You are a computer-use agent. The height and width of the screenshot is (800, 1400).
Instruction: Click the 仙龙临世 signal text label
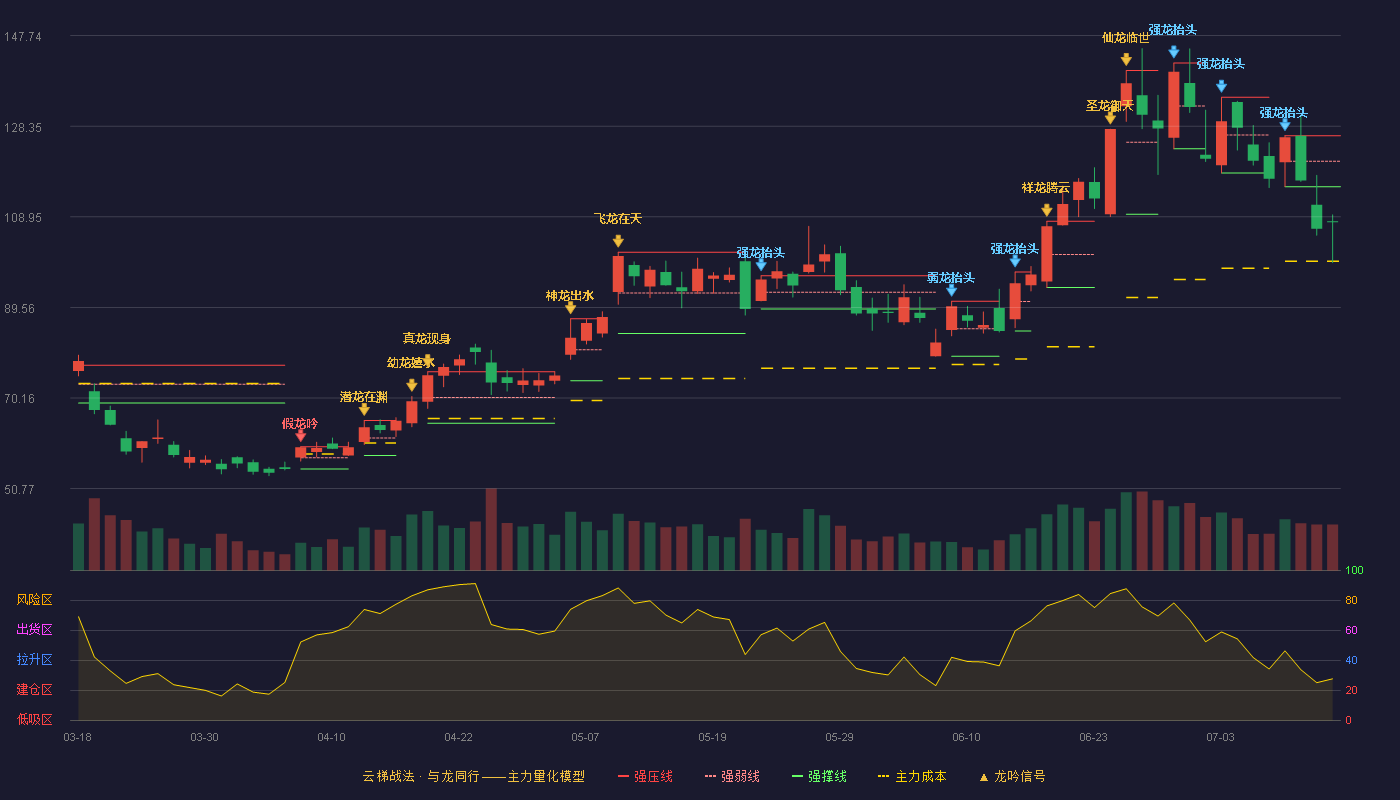coord(1126,38)
